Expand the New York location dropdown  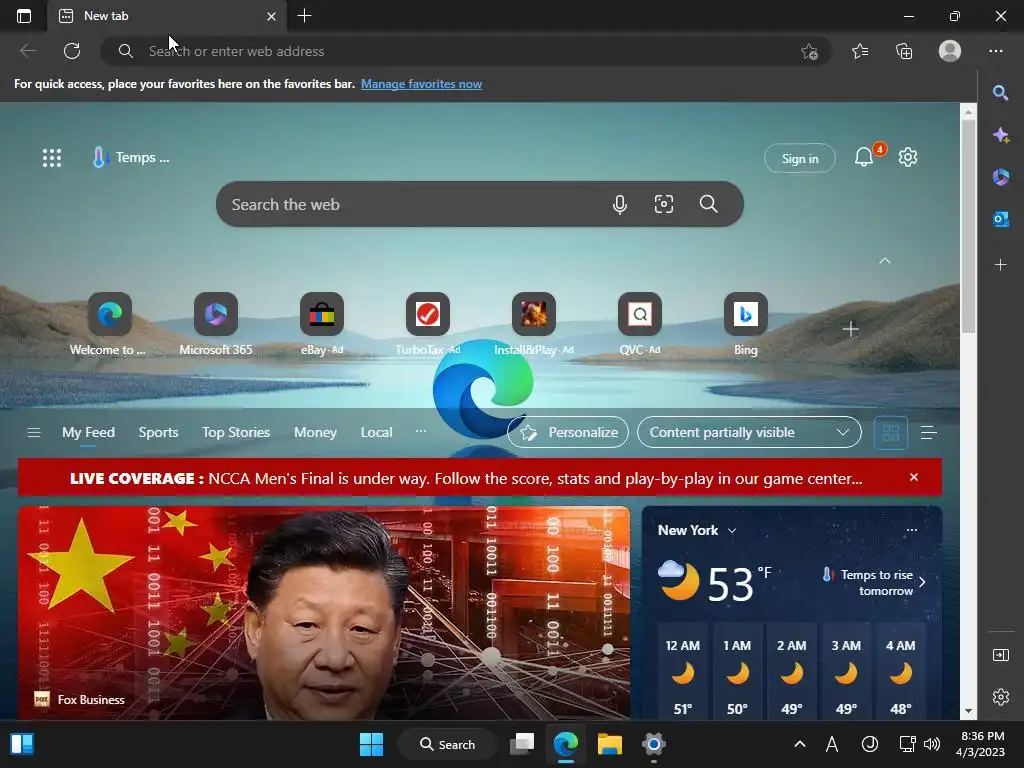coord(732,531)
